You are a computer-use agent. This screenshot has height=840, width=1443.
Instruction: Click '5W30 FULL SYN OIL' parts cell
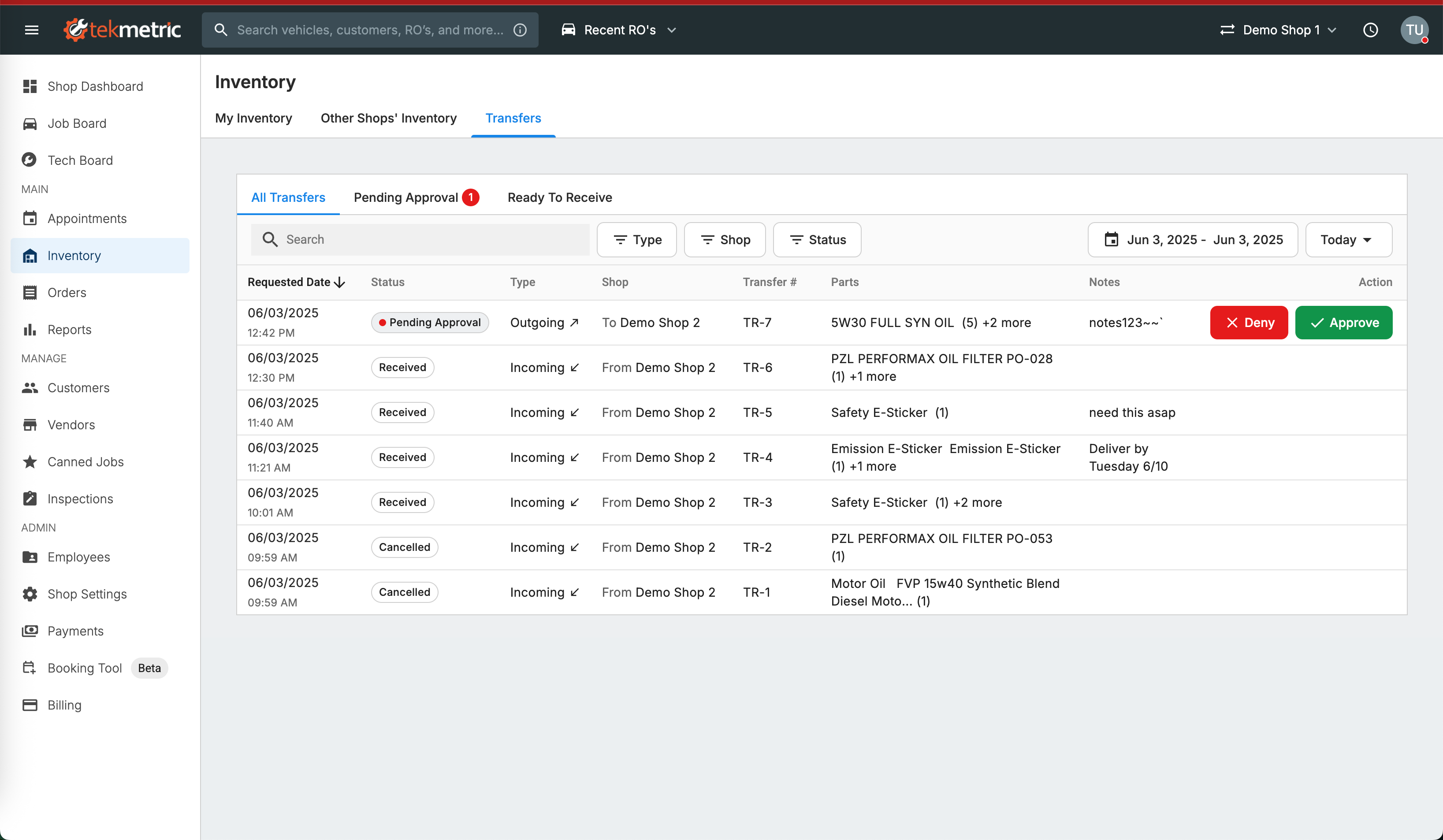931,322
